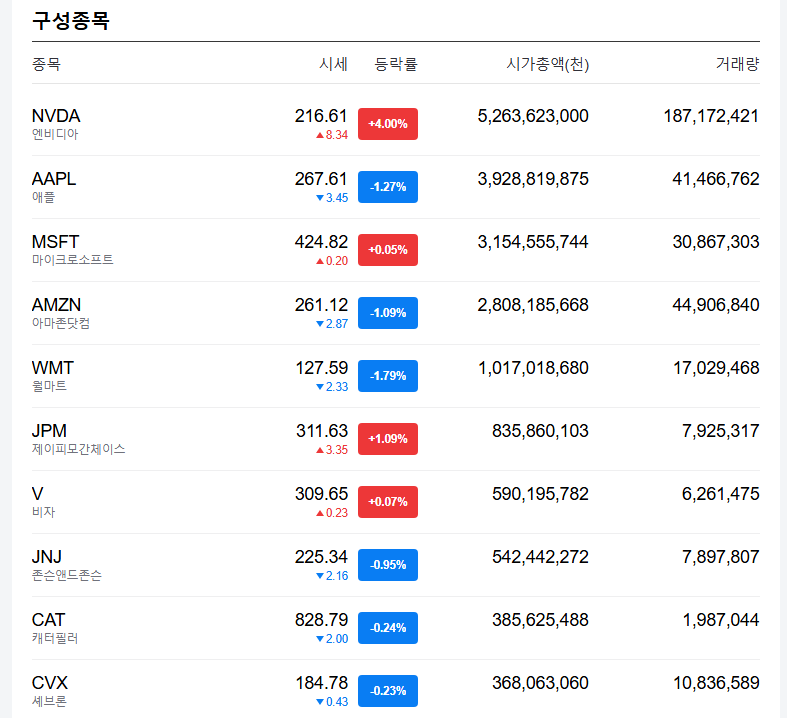Select MSFT price 424.82
This screenshot has height=718, width=787.
[321, 242]
